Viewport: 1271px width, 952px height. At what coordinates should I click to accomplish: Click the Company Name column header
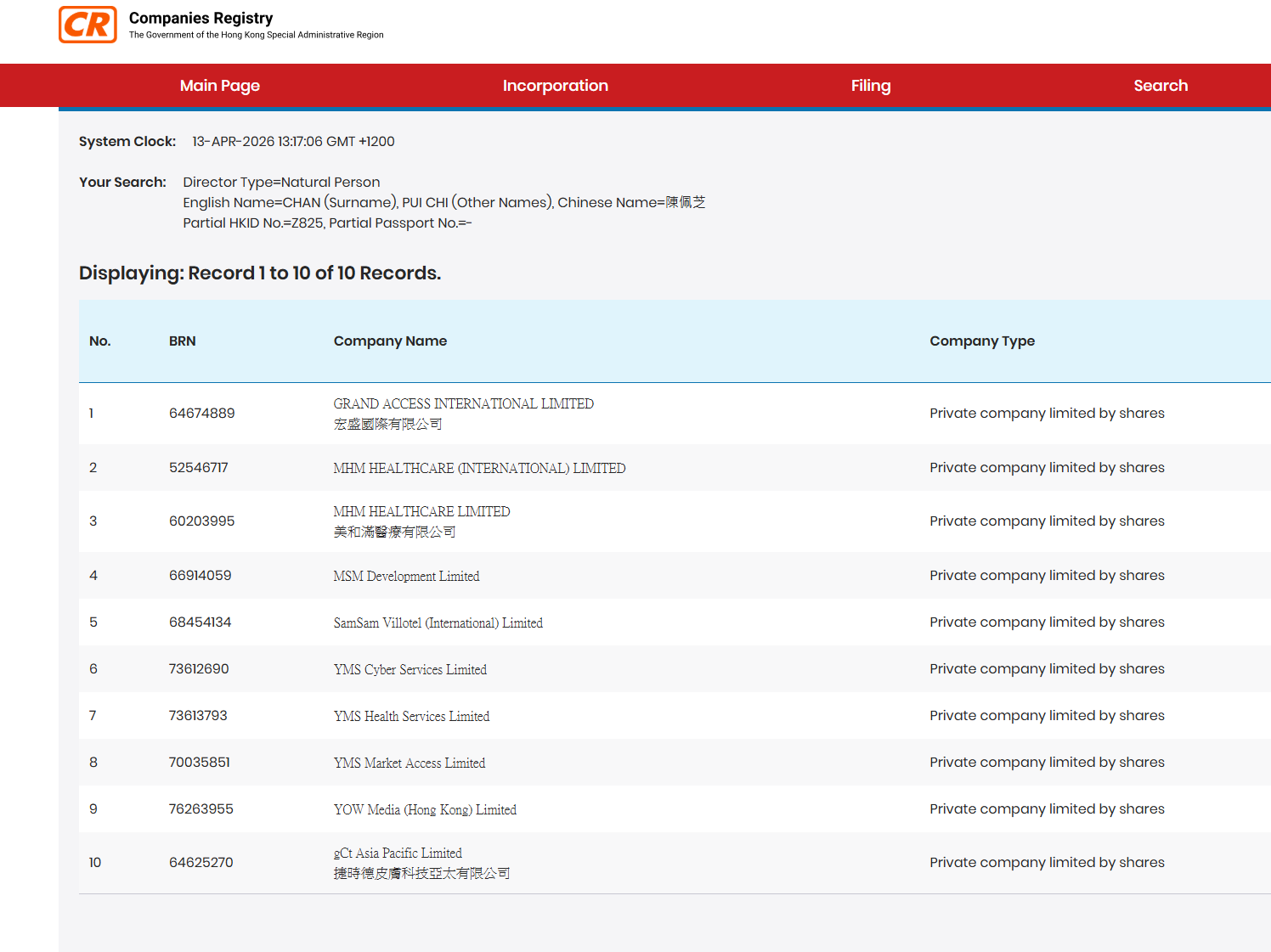[390, 341]
